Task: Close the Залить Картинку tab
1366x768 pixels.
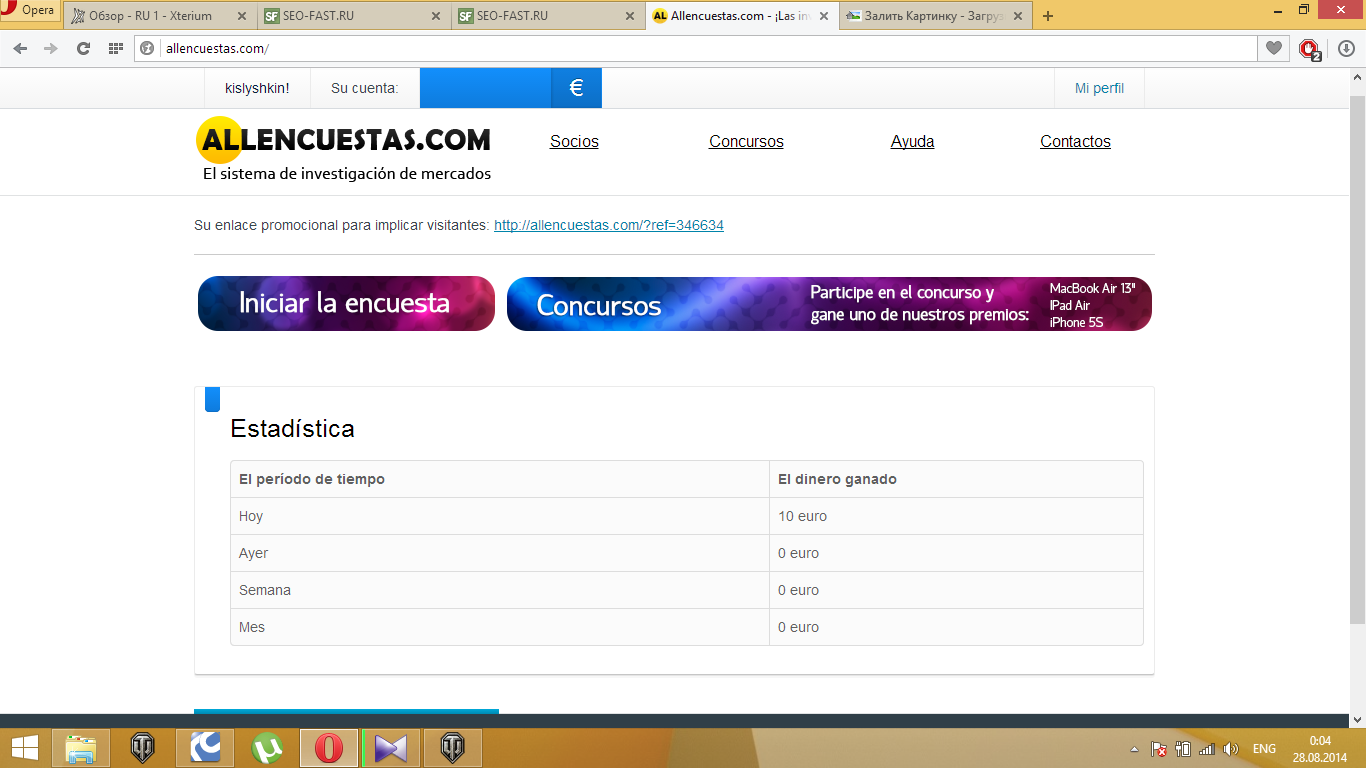Action: (x=1018, y=16)
